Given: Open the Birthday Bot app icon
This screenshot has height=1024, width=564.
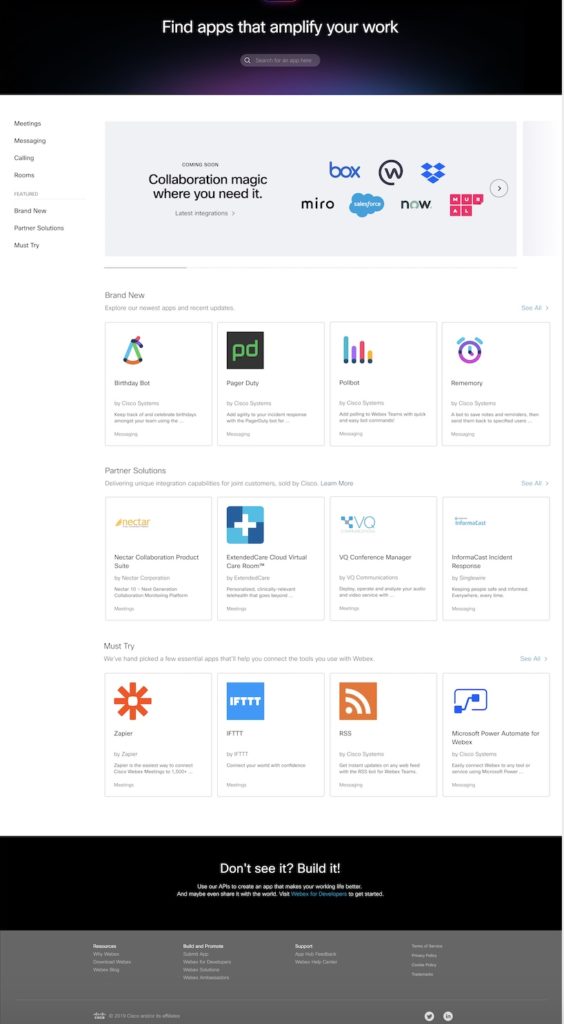Looking at the screenshot, I should coord(133,350).
